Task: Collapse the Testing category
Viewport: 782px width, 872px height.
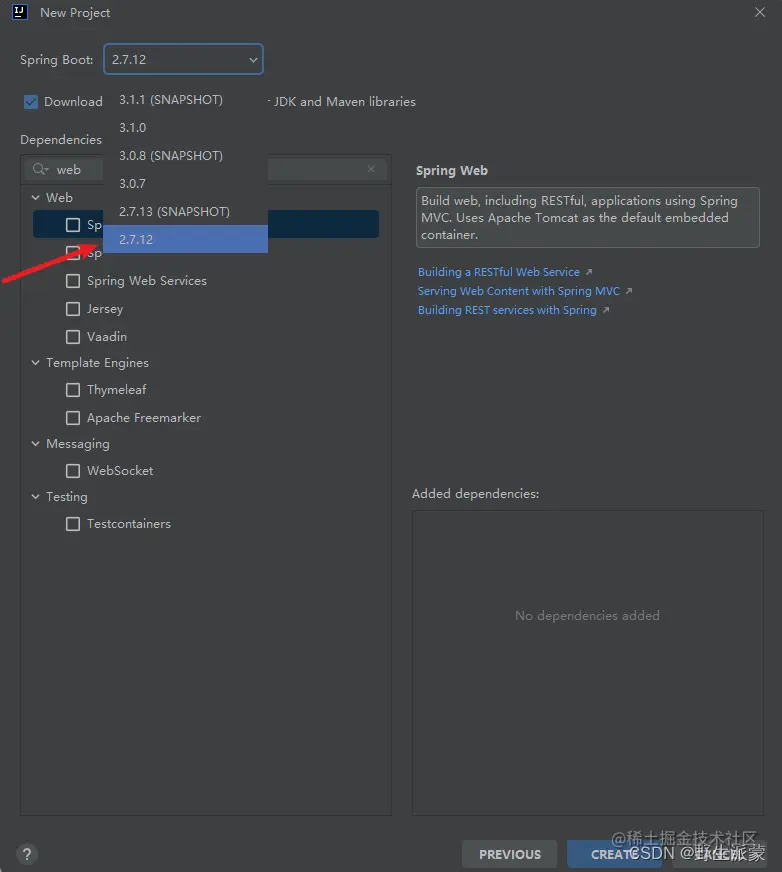Action: coord(36,497)
